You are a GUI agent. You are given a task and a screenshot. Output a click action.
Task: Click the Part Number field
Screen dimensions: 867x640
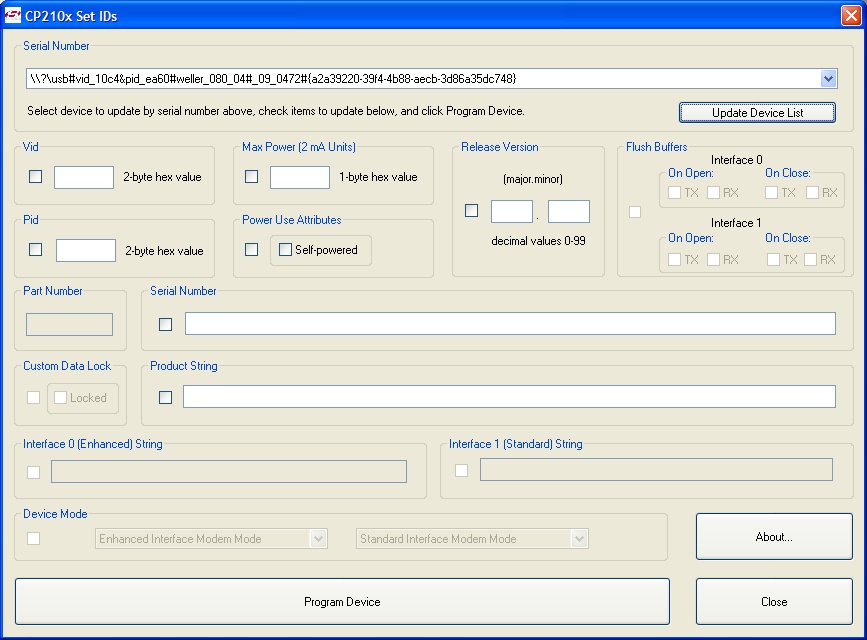[70, 324]
